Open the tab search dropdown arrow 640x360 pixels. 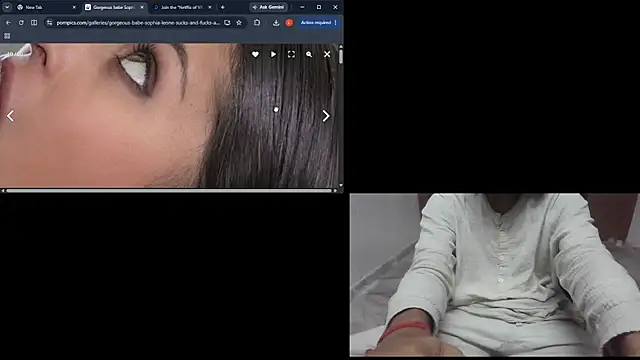7,7
